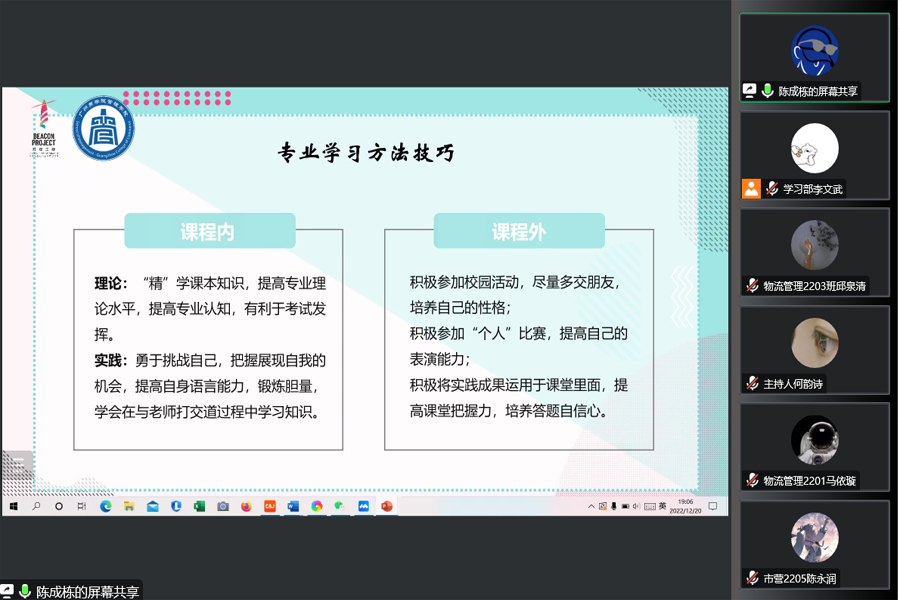The height and width of the screenshot is (600, 900).
Task: Click the screen share icon beside 陈成栋的屏幕共享
Action: (x=750, y=89)
